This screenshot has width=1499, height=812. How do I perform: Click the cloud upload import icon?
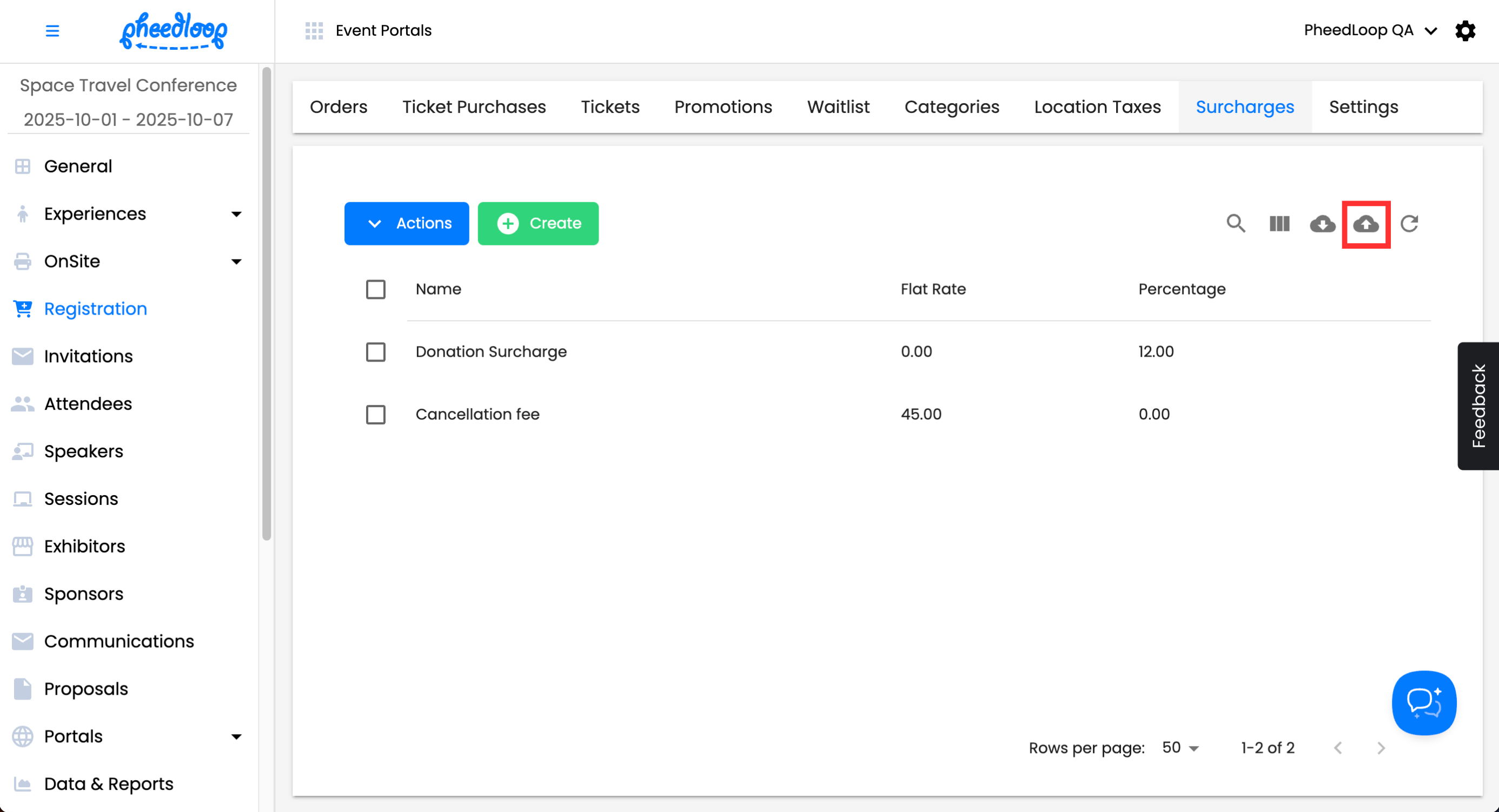(1365, 223)
